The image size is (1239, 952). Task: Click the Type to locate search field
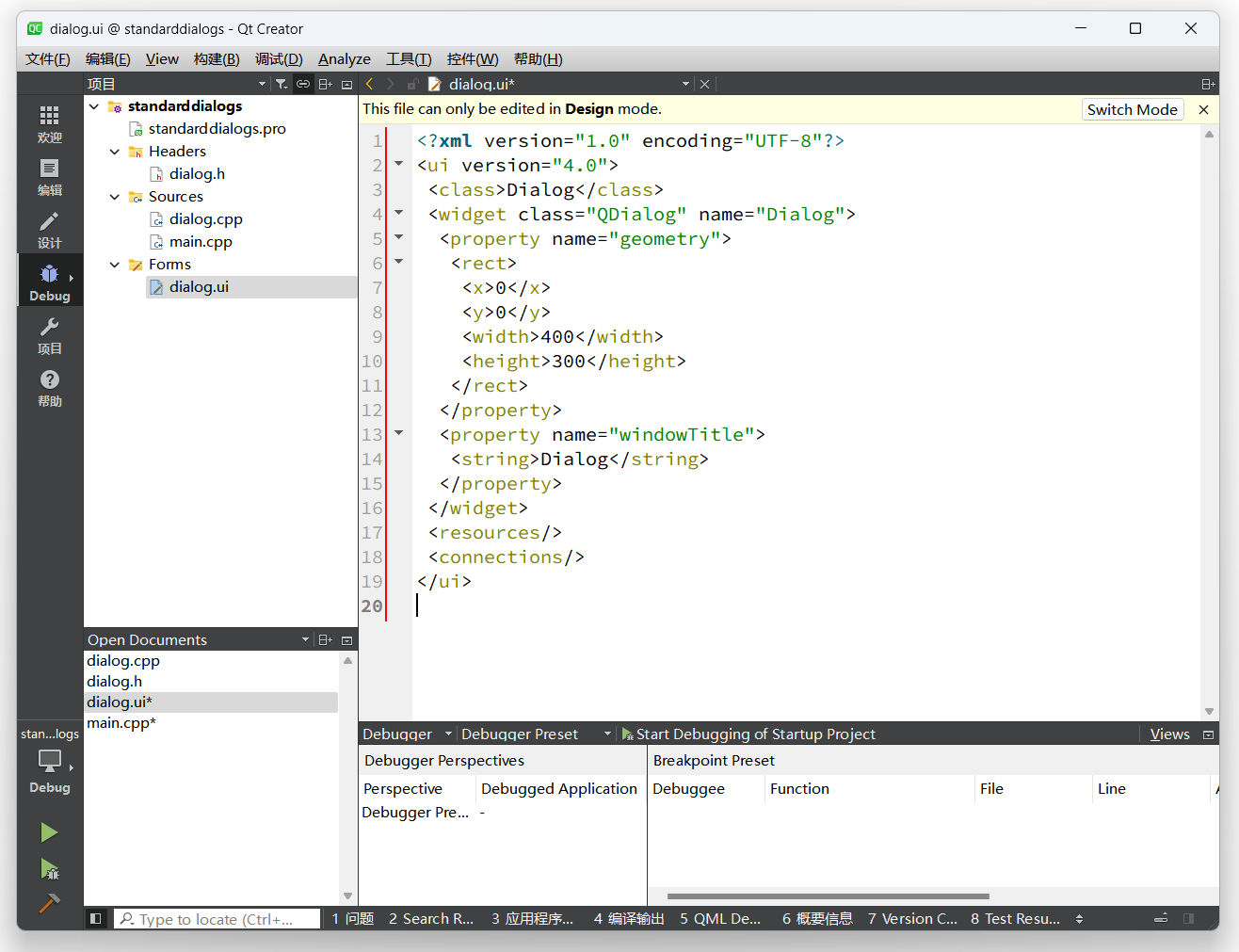[x=215, y=919]
